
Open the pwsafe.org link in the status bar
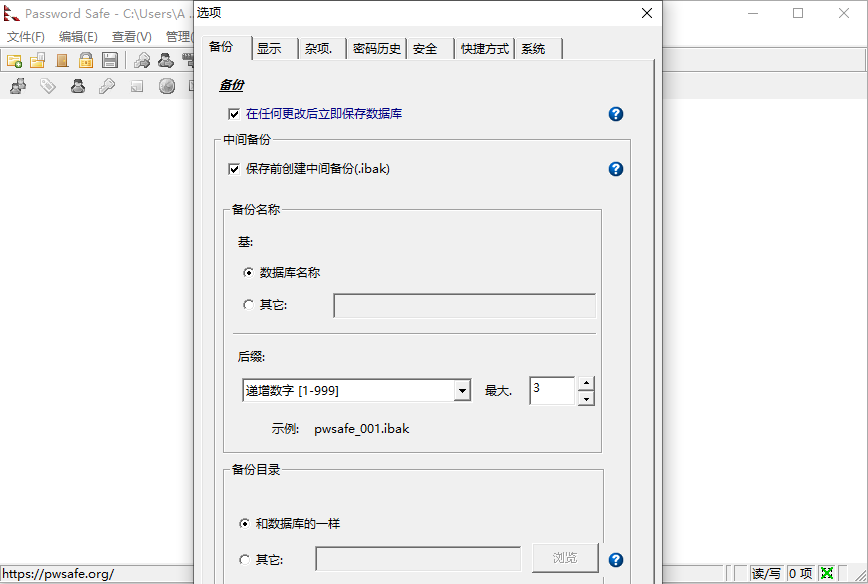coord(60,573)
